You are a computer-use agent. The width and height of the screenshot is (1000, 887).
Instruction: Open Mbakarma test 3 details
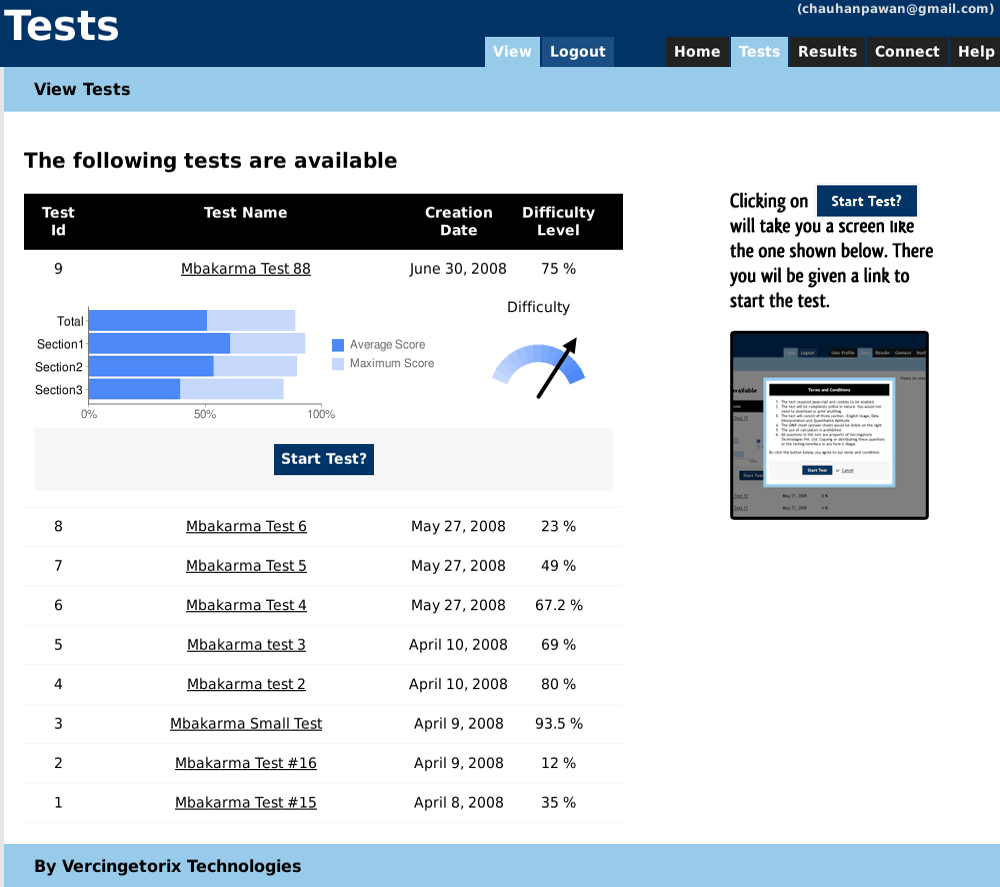pyautogui.click(x=246, y=645)
